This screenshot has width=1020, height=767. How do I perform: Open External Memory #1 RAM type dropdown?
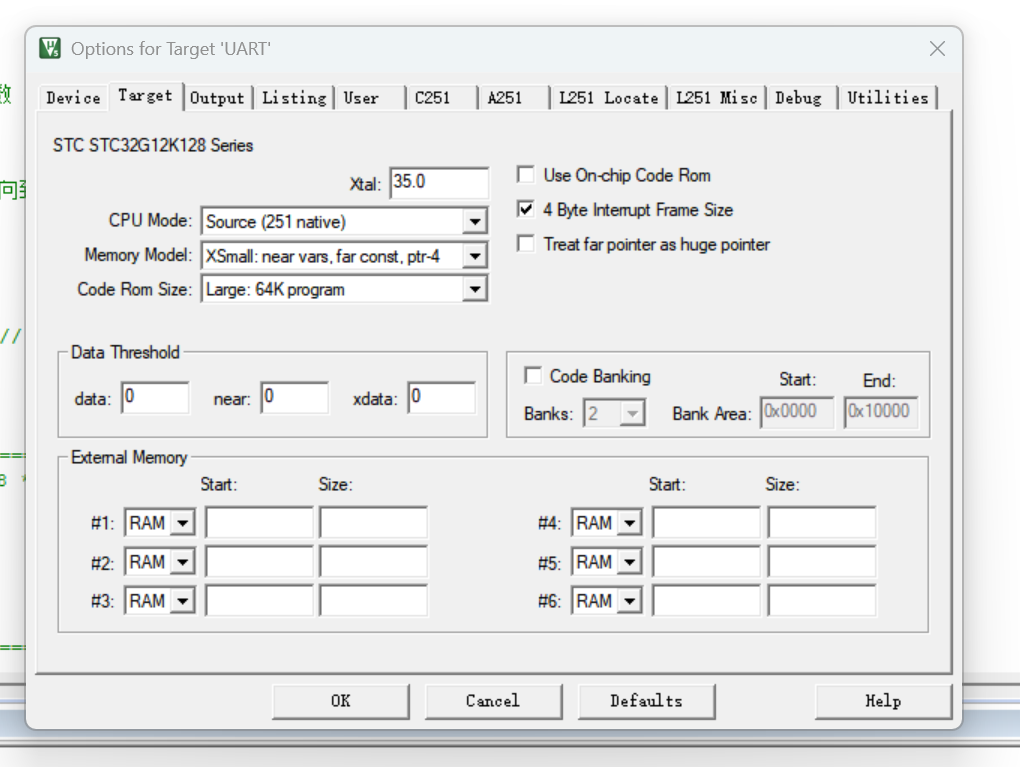click(182, 523)
